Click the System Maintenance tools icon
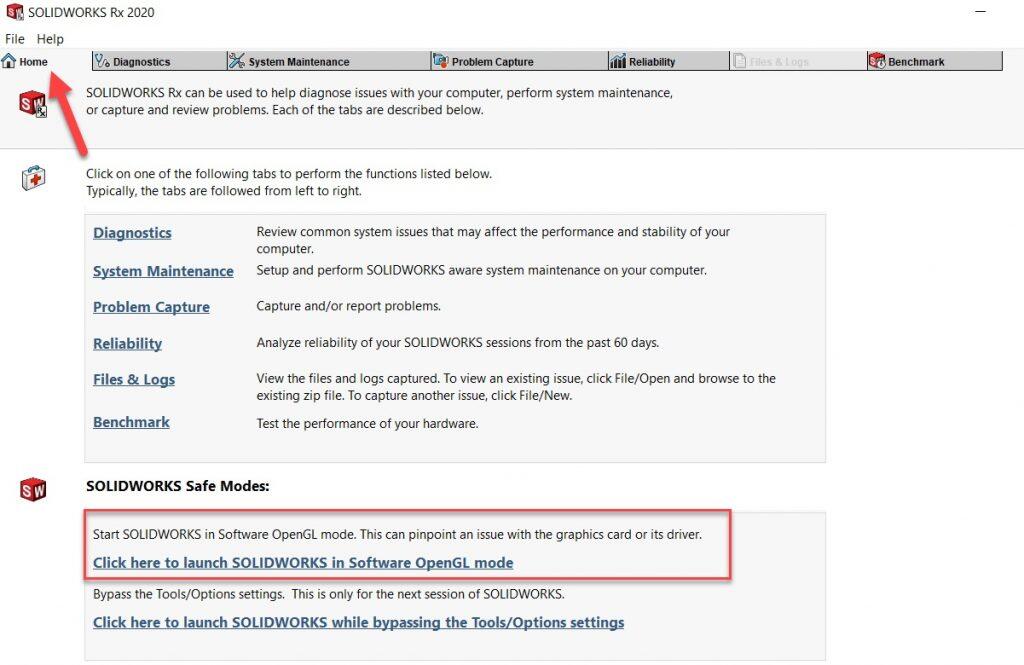This screenshot has width=1024, height=665. [x=237, y=61]
